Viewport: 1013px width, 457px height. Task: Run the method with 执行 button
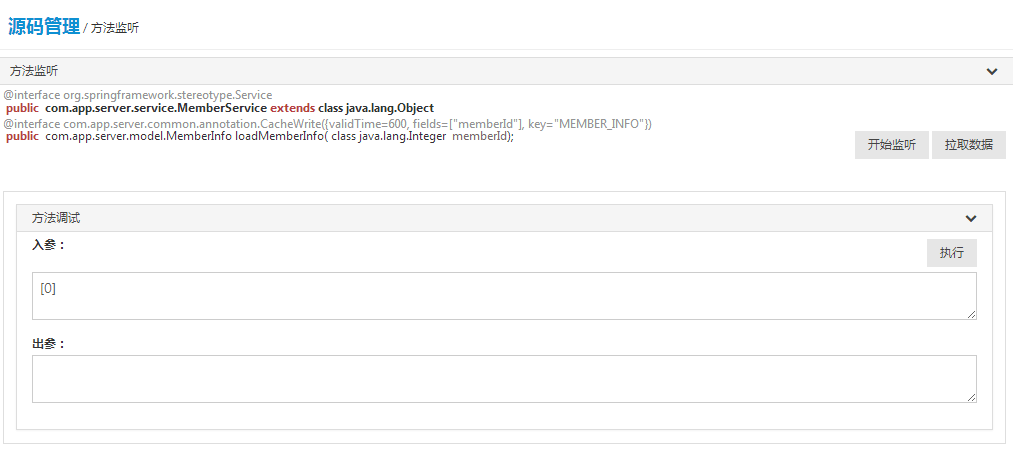(952, 253)
